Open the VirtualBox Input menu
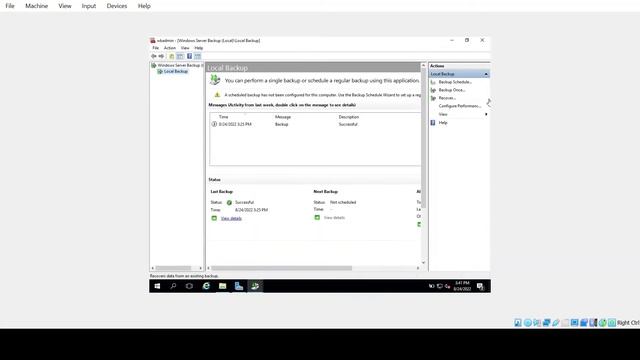The image size is (640, 360). (89, 6)
